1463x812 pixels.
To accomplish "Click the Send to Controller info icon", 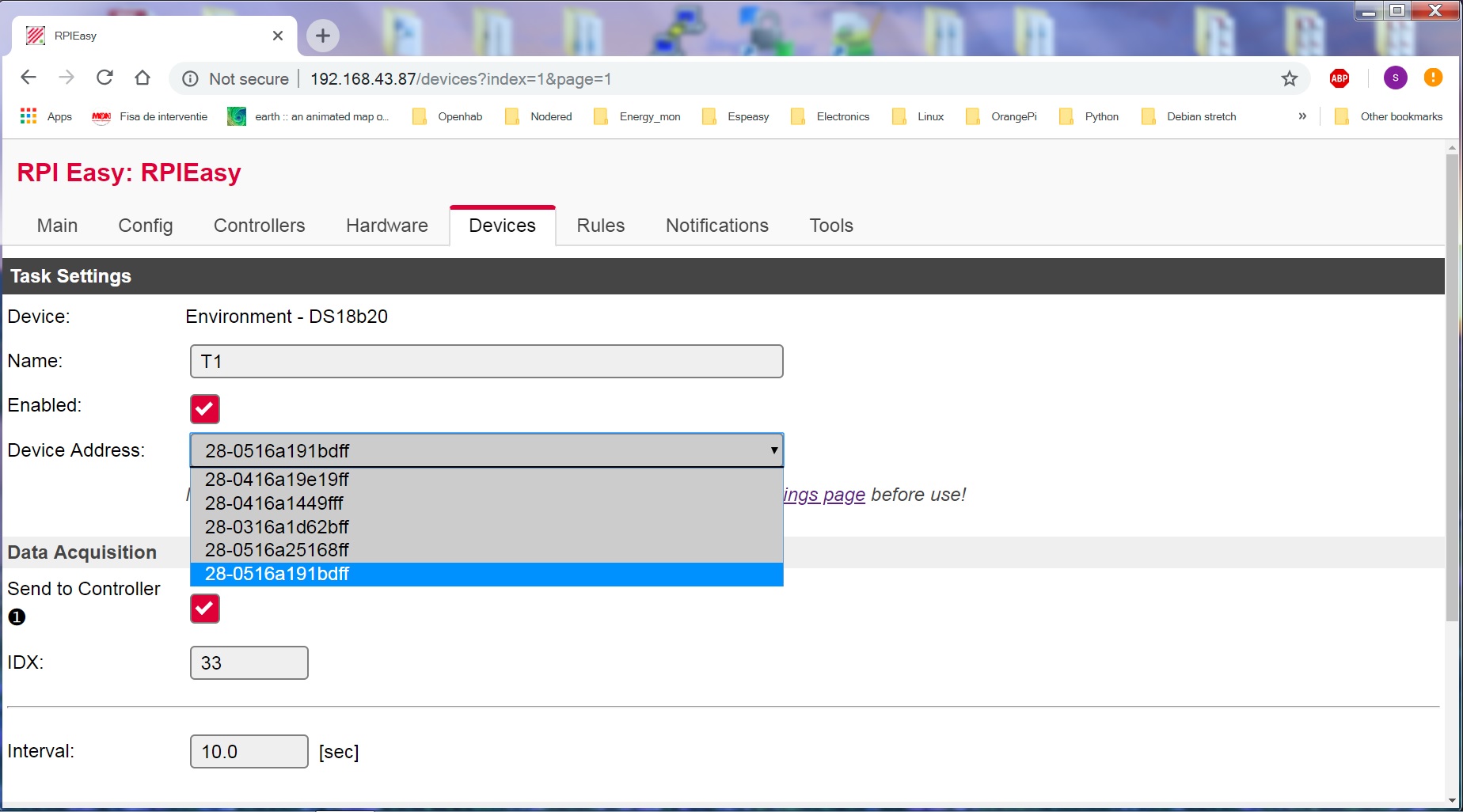I will (17, 617).
